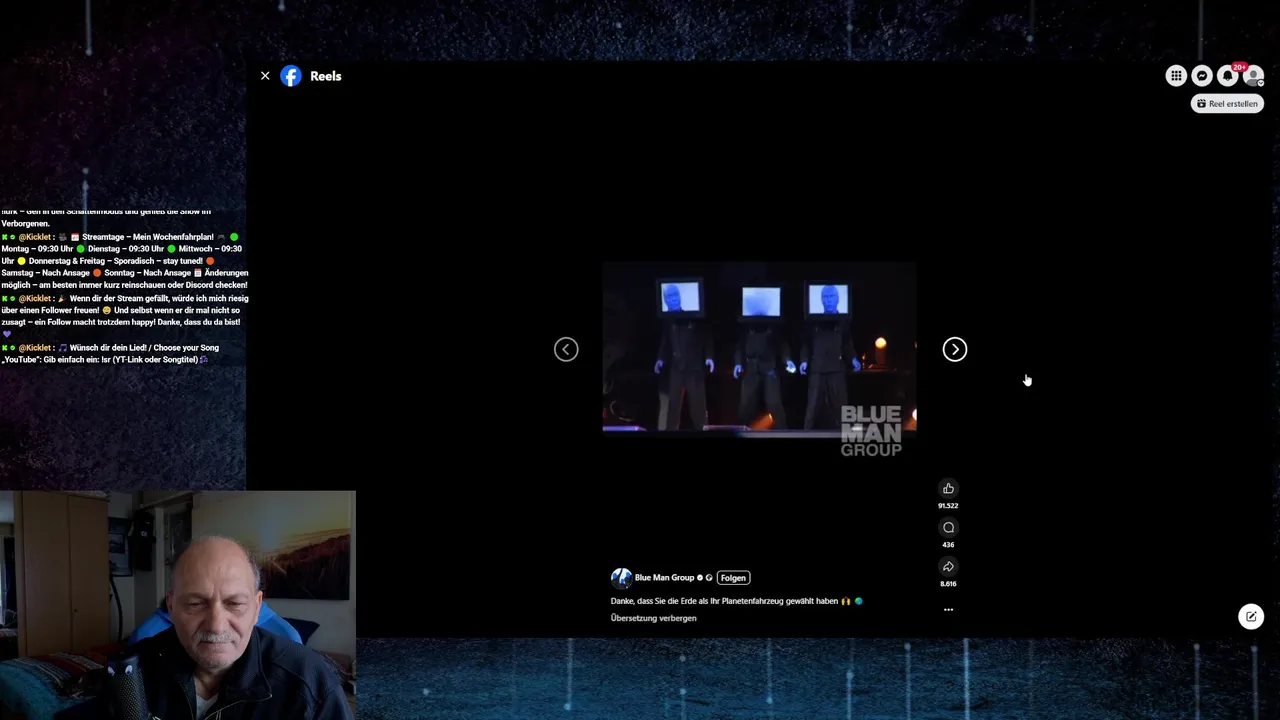This screenshot has height=720, width=1280.
Task: Click the Blue Man Group reel video
Action: click(x=759, y=349)
